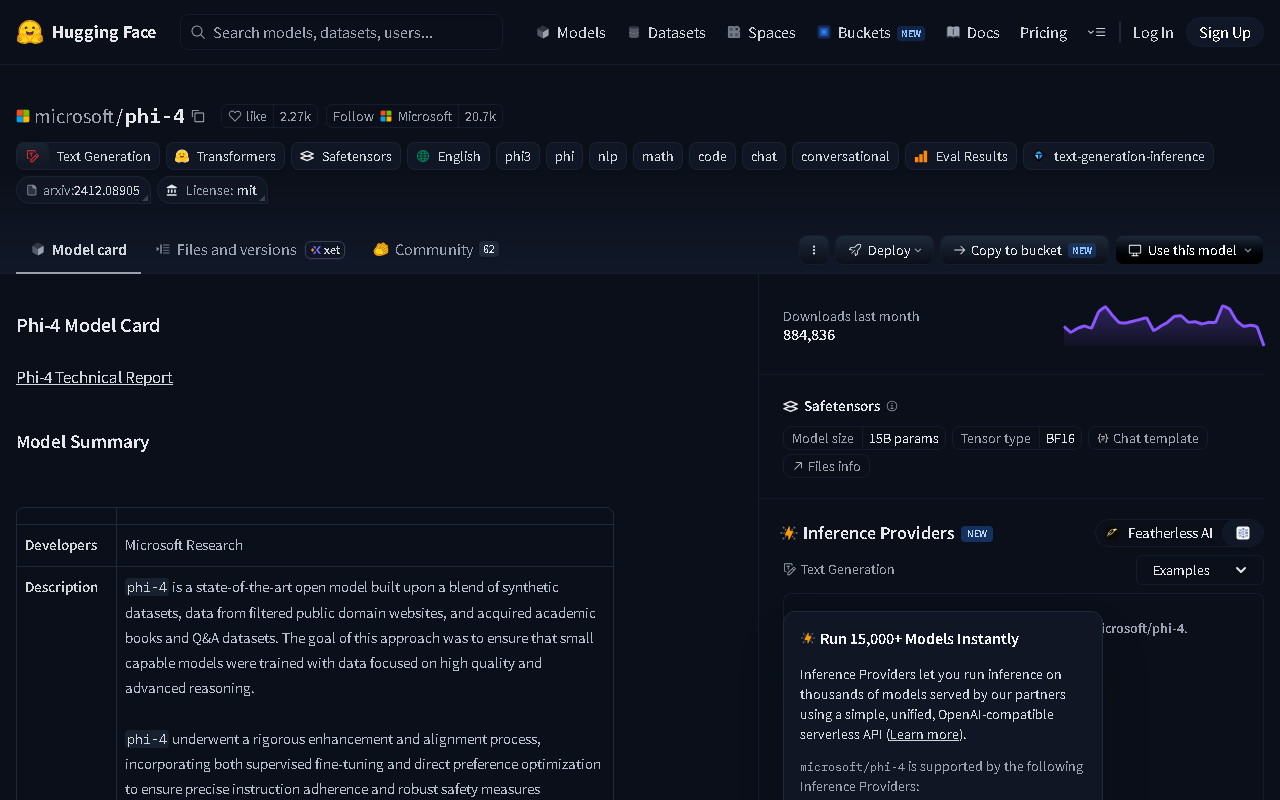Click the icon next to Featherless AI

[x=1243, y=533]
